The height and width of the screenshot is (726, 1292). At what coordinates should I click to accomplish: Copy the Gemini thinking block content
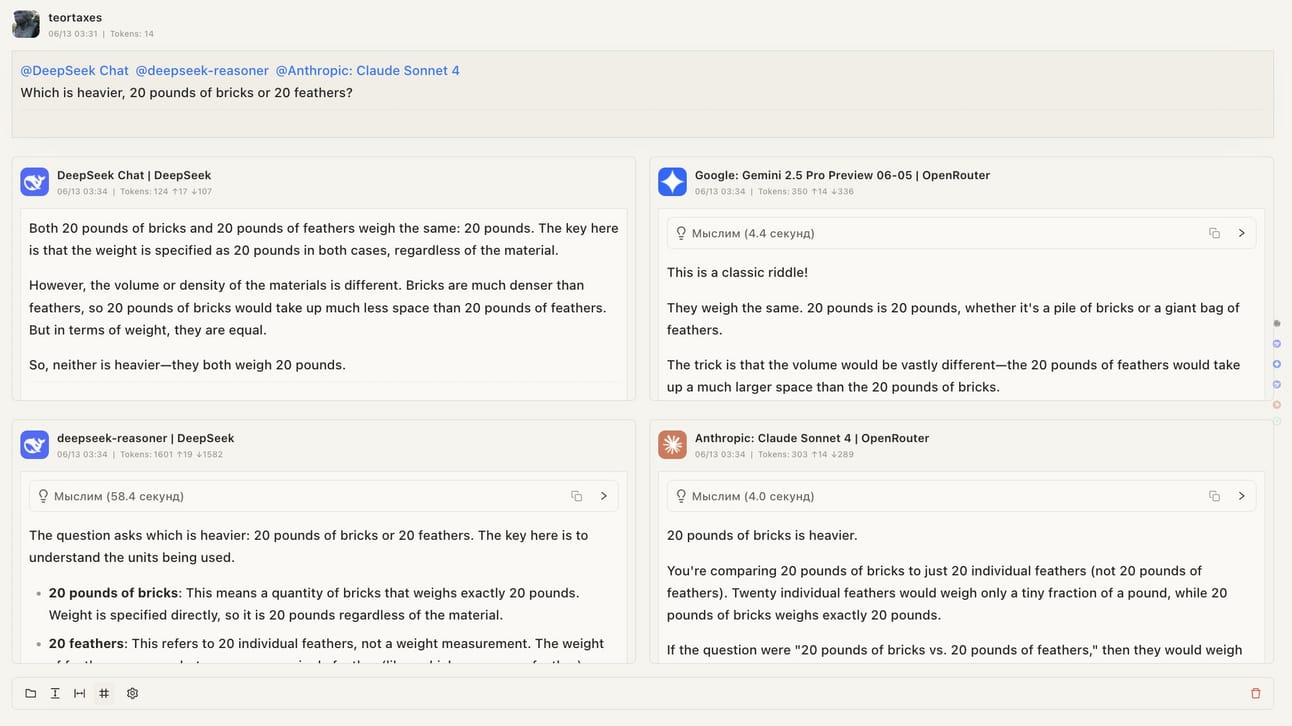coord(1214,233)
